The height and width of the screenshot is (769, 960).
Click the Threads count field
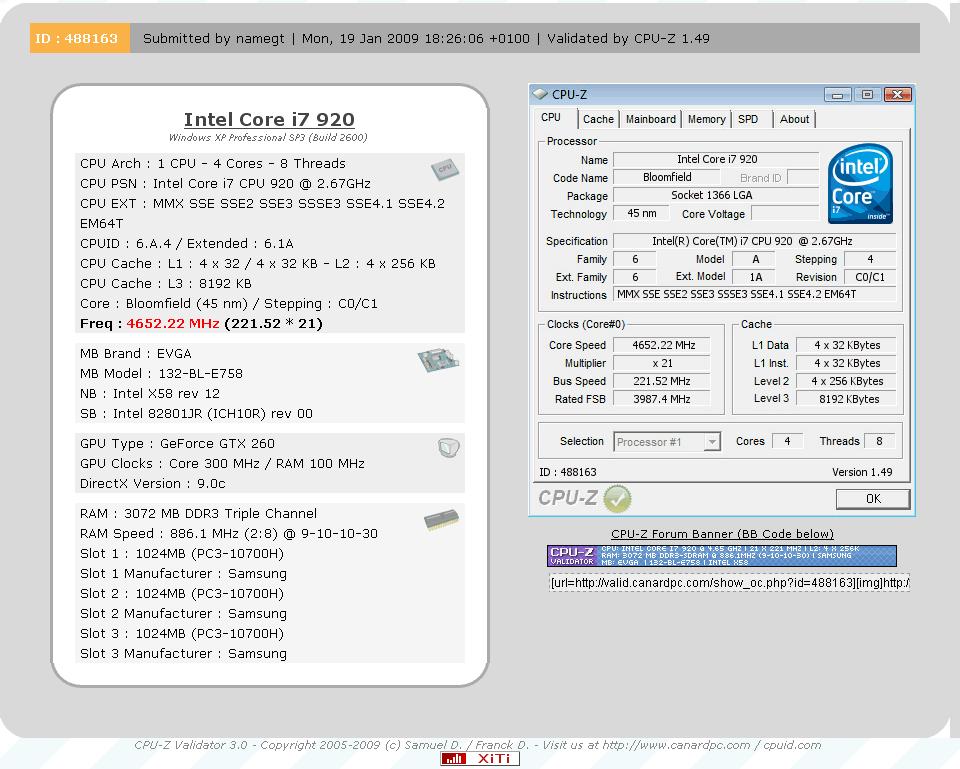(x=879, y=441)
